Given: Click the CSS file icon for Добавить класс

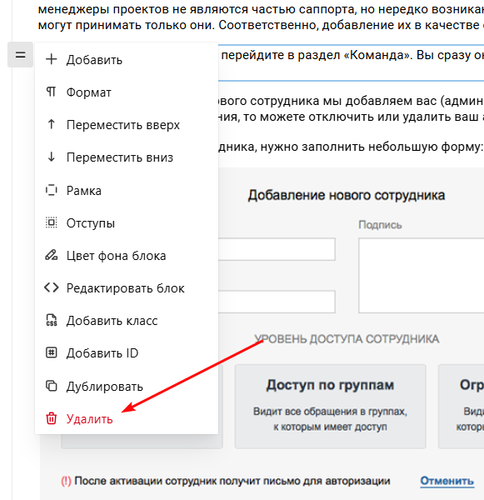Looking at the screenshot, I should (x=51, y=320).
